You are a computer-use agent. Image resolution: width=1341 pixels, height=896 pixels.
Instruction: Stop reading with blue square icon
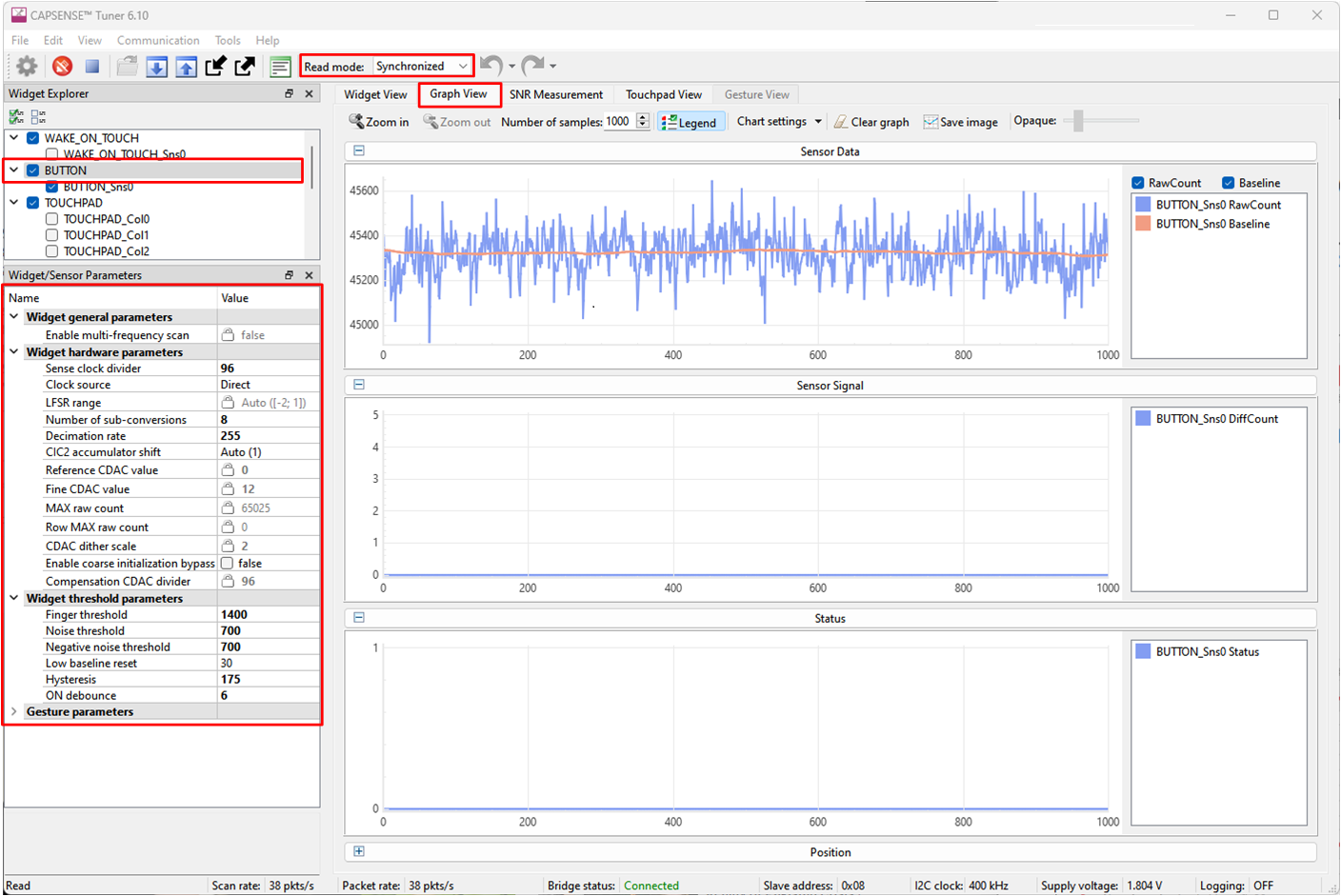pyautogui.click(x=92, y=66)
